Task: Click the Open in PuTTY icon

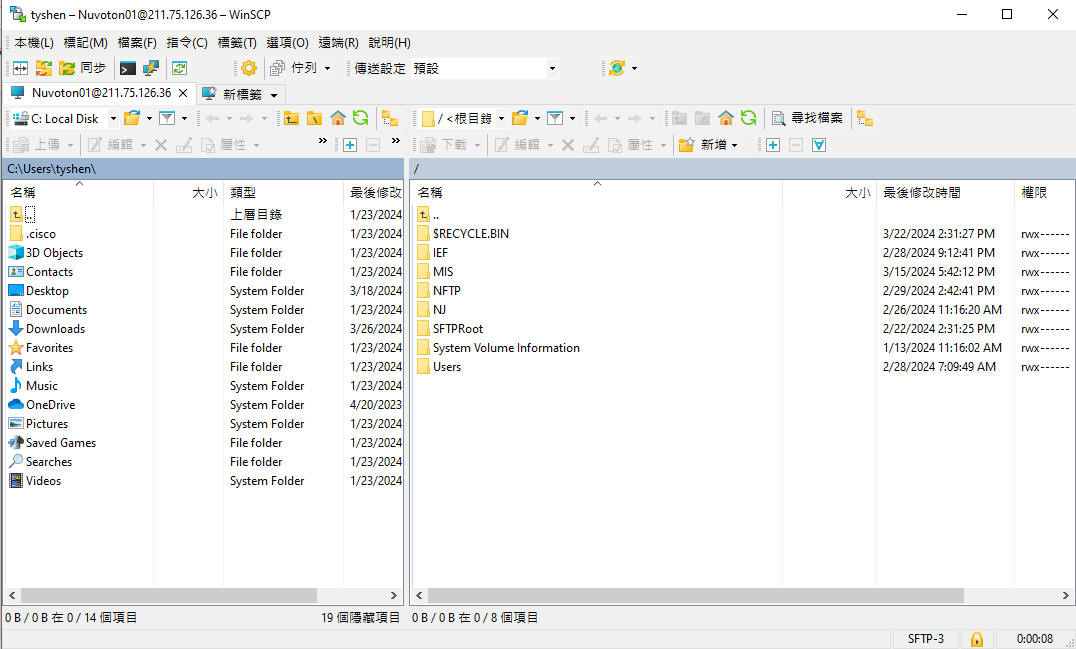Action: click(x=150, y=68)
